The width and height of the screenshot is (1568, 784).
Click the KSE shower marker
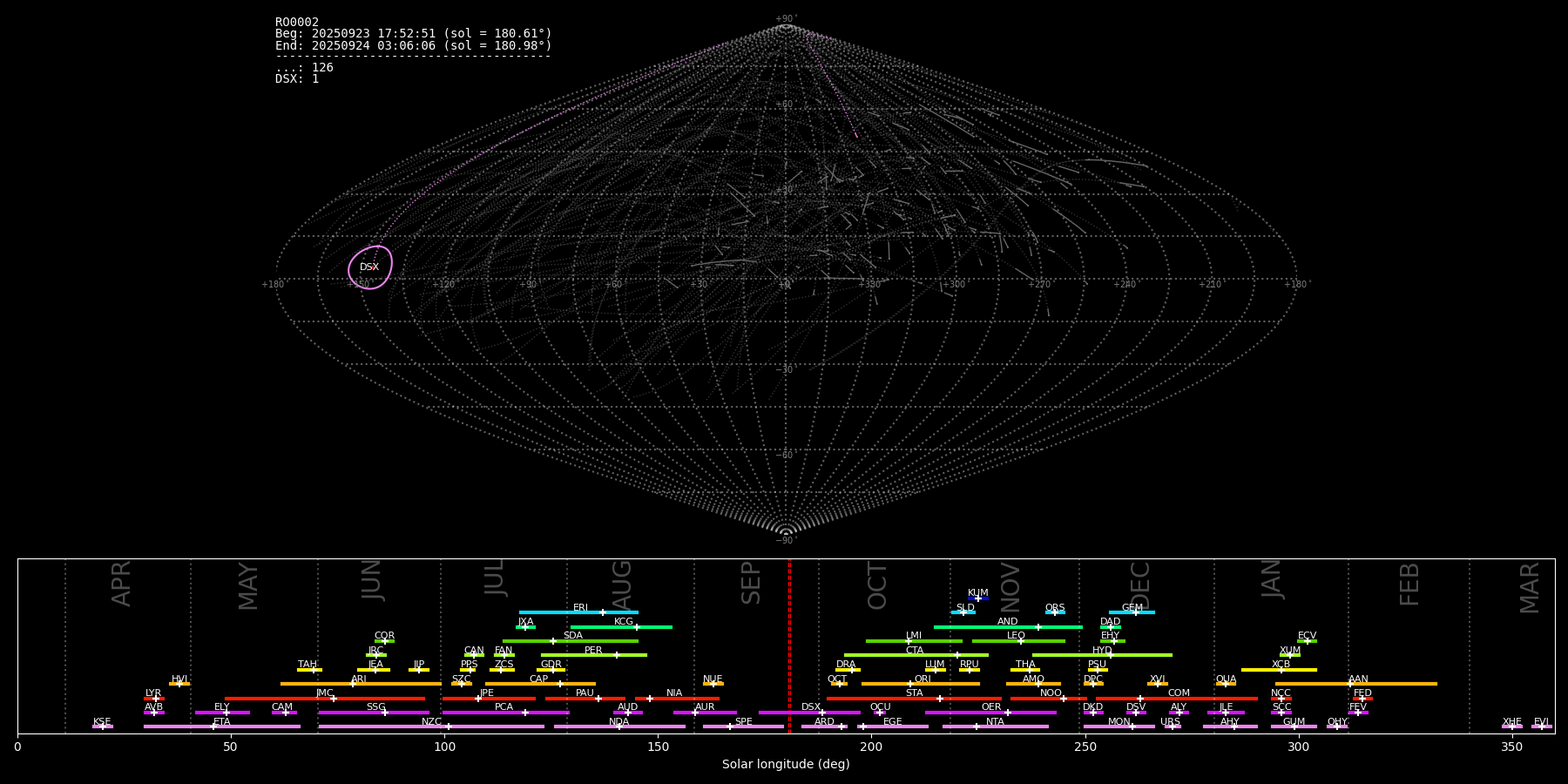coord(103,727)
